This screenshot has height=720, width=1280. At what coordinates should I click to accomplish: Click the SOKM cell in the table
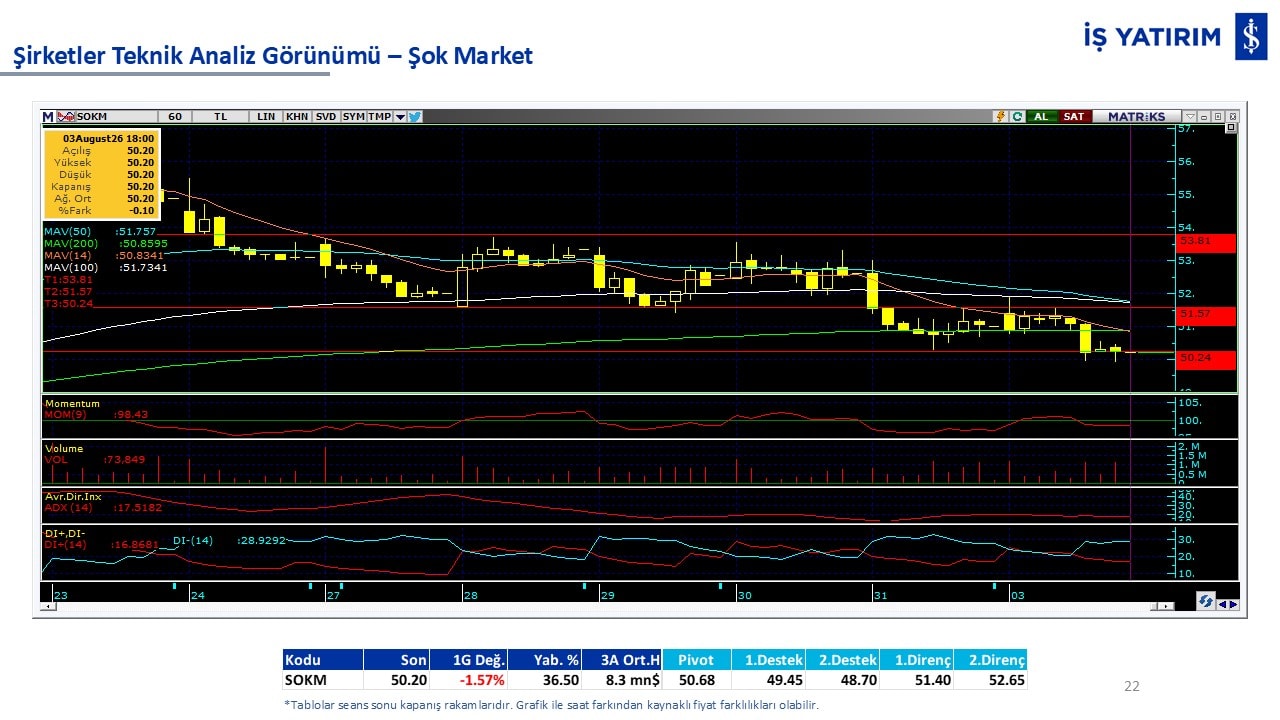[x=322, y=680]
